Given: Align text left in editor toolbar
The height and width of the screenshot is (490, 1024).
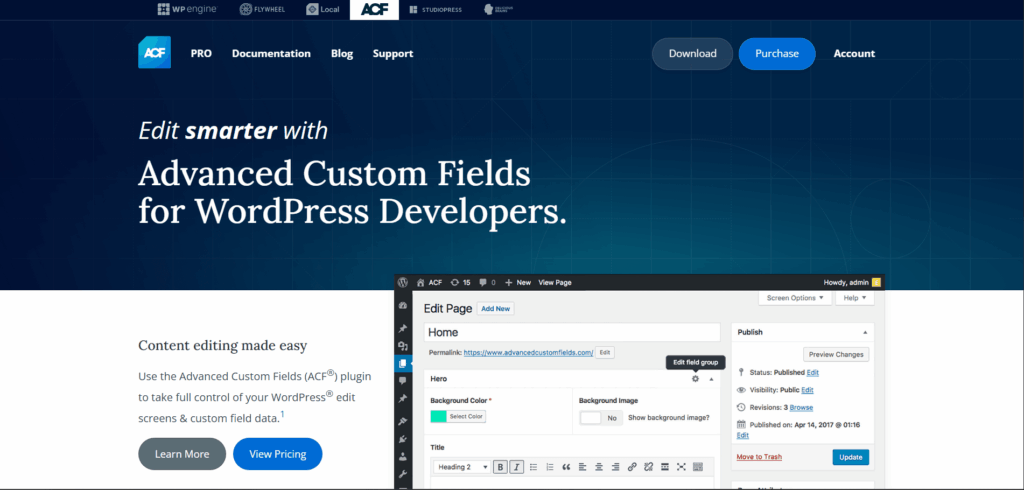Looking at the screenshot, I should coord(583,467).
